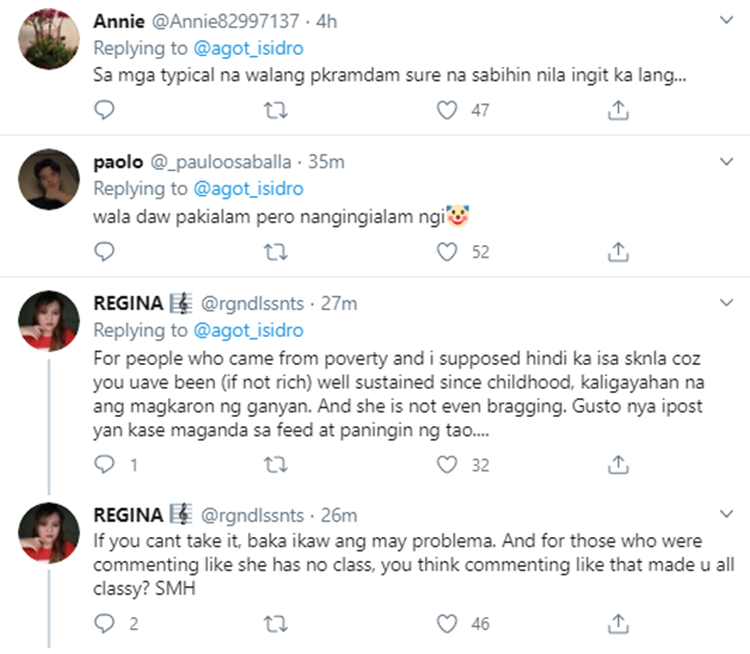Image resolution: width=750 pixels, height=654 pixels.
Task: Share REGINA's 26m tweet
Action: point(618,623)
